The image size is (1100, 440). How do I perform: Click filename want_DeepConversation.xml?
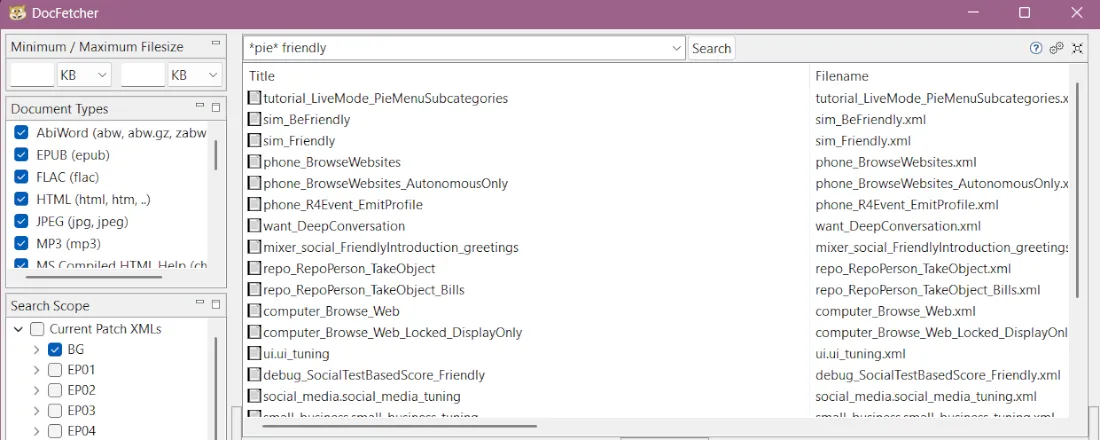click(x=898, y=226)
